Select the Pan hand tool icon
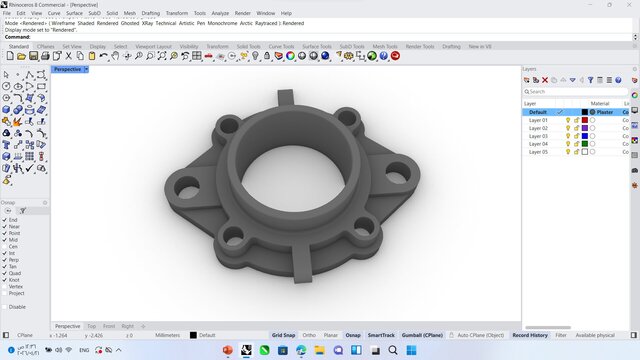Screen dimensions: 640x360 coord(116,56)
